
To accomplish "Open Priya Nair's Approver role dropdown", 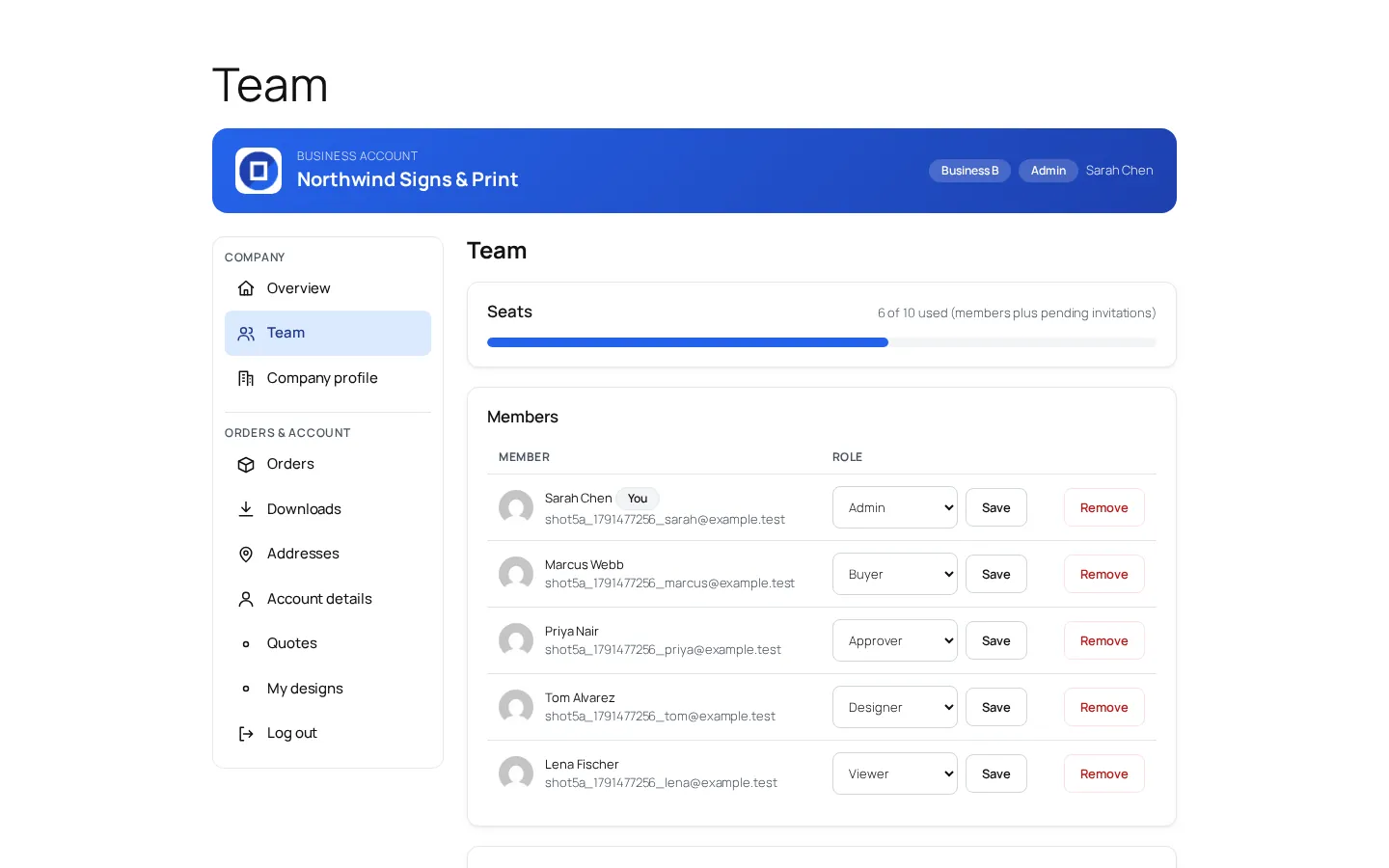I will [x=895, y=640].
